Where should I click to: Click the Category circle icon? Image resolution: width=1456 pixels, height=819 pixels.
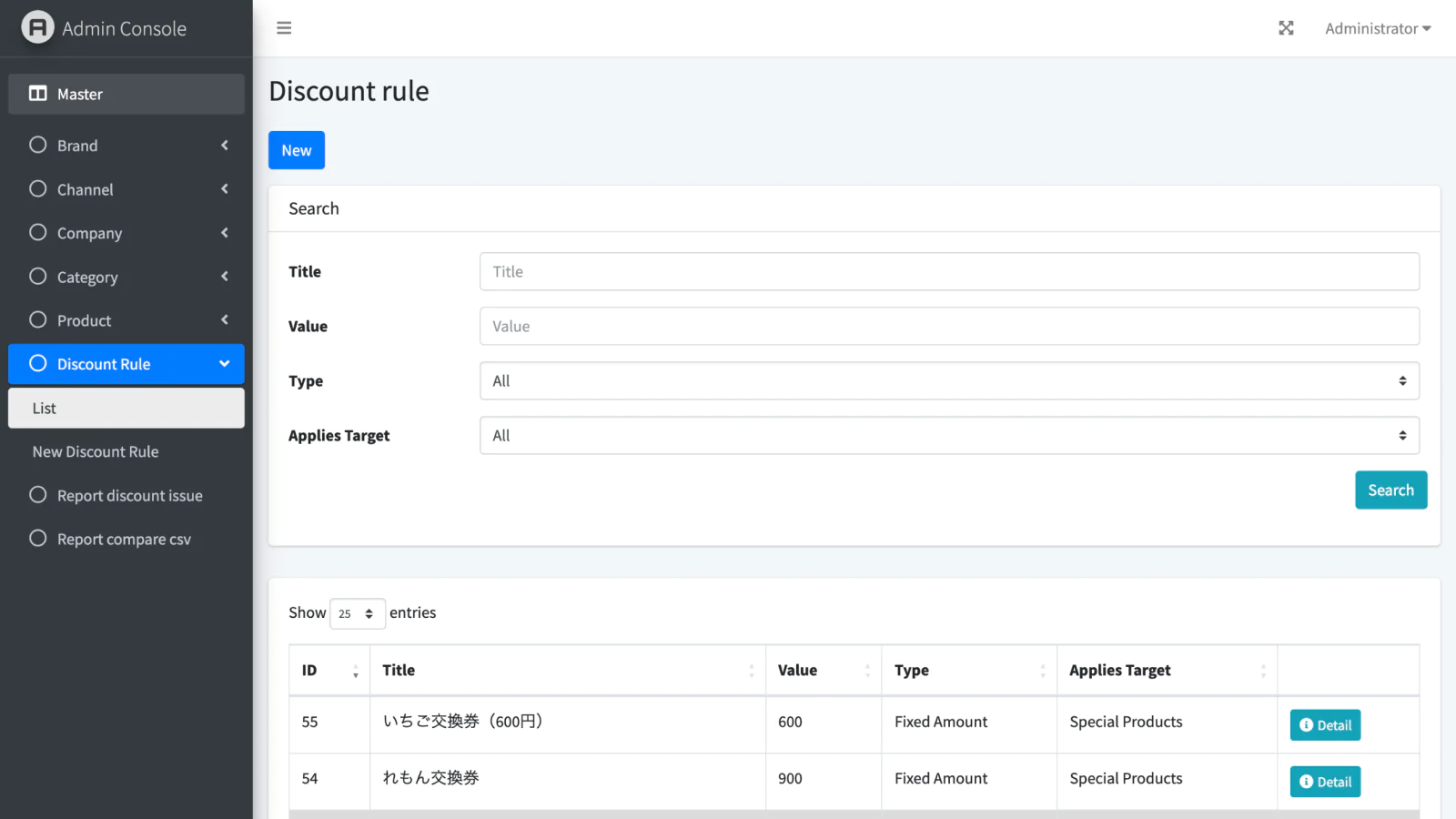pyautogui.click(x=37, y=276)
